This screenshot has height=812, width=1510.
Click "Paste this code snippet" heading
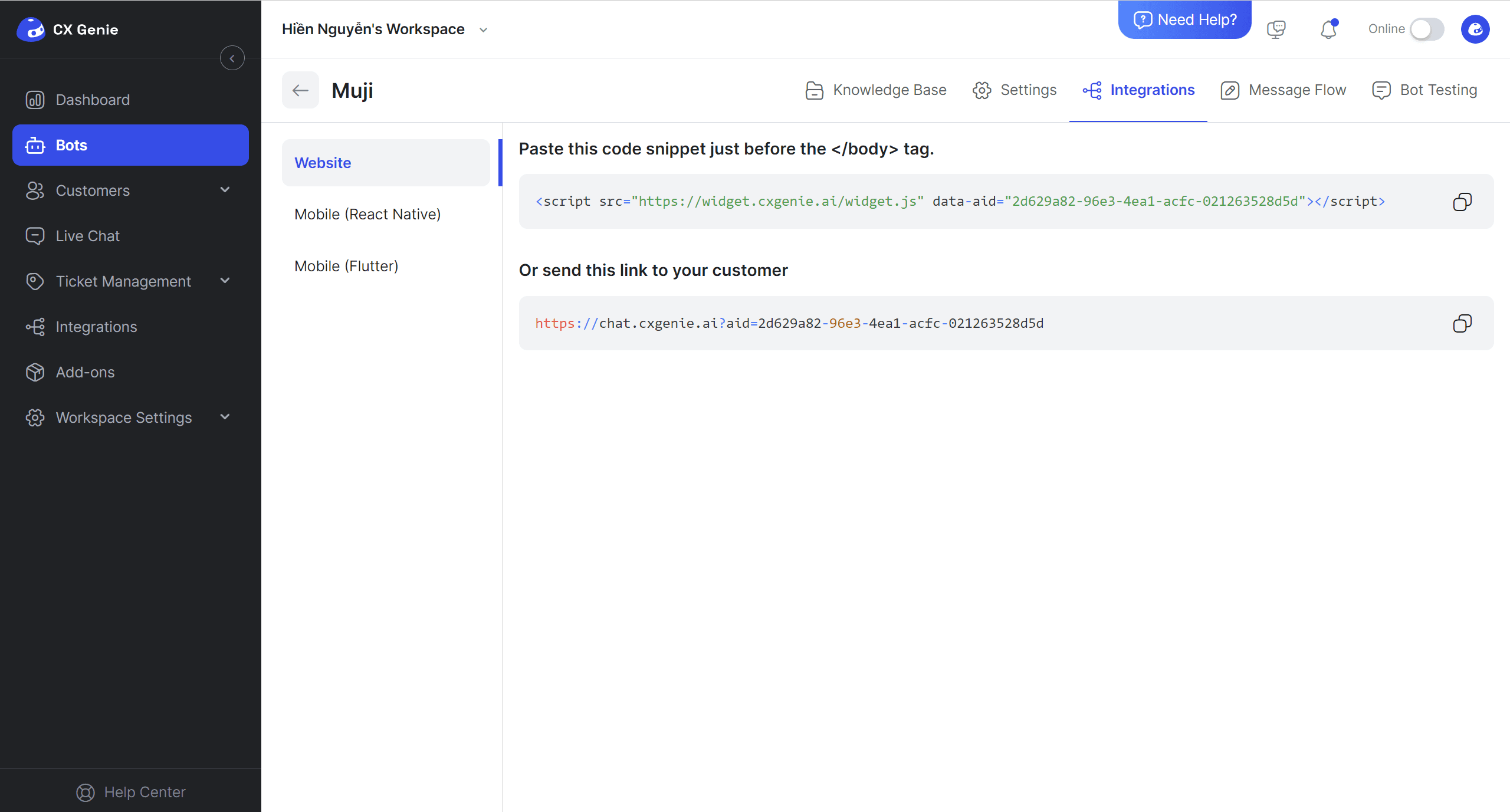tap(726, 149)
